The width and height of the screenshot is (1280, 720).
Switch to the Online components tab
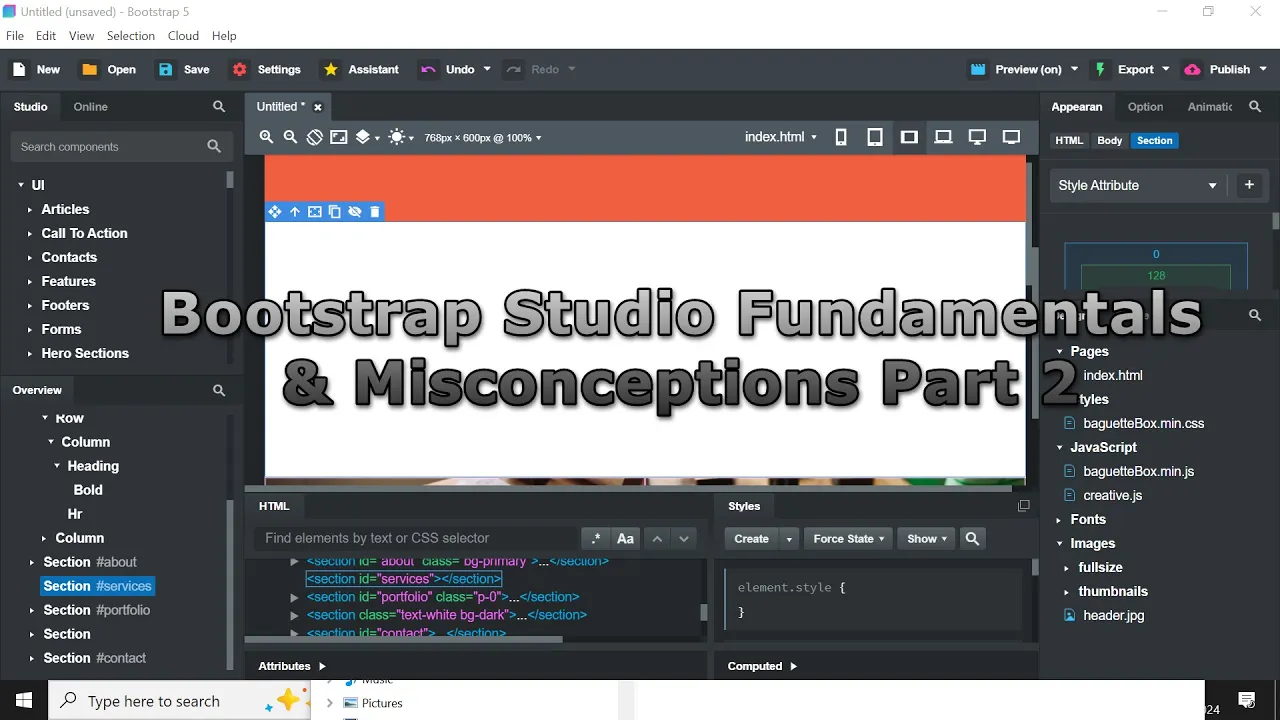tap(90, 107)
